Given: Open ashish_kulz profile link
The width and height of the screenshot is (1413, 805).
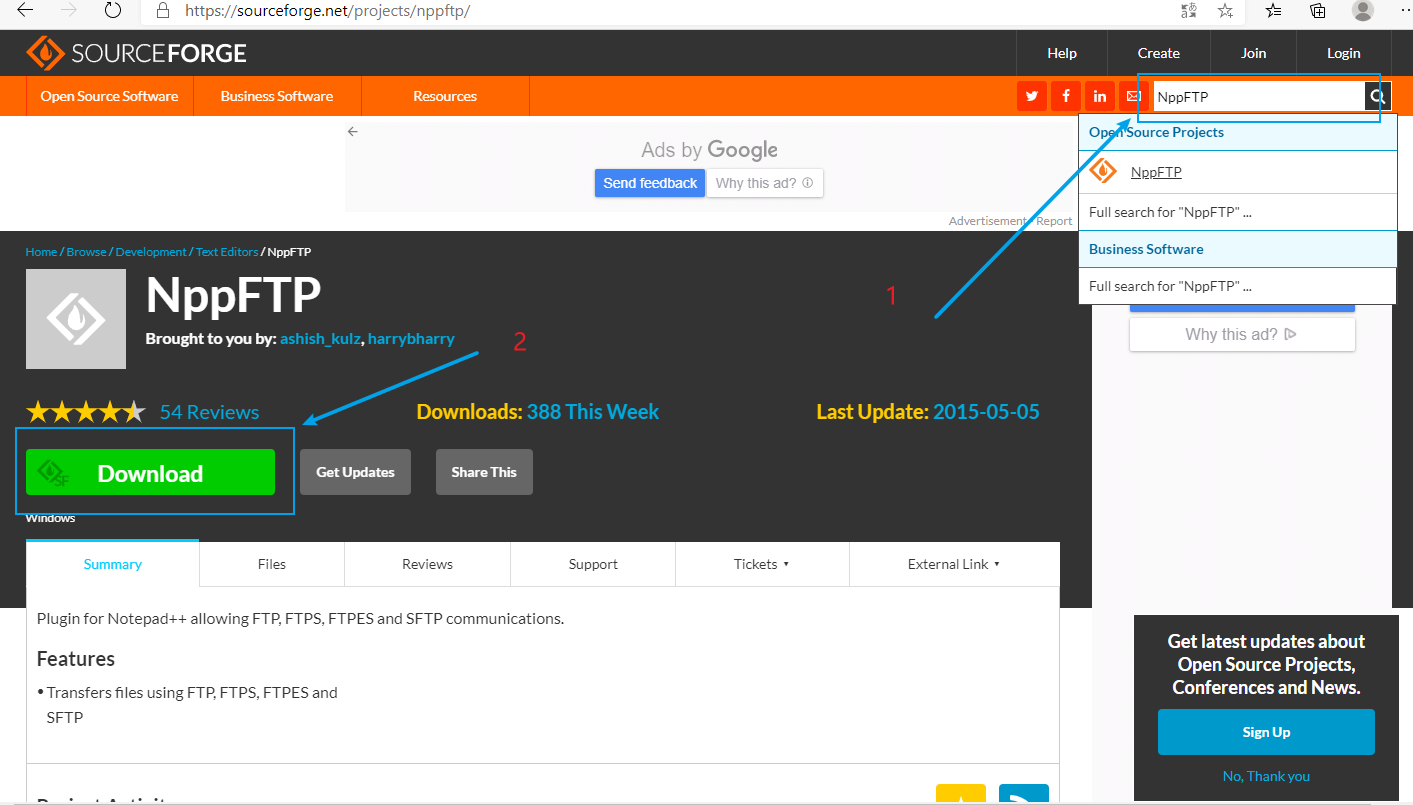Looking at the screenshot, I should (320, 339).
